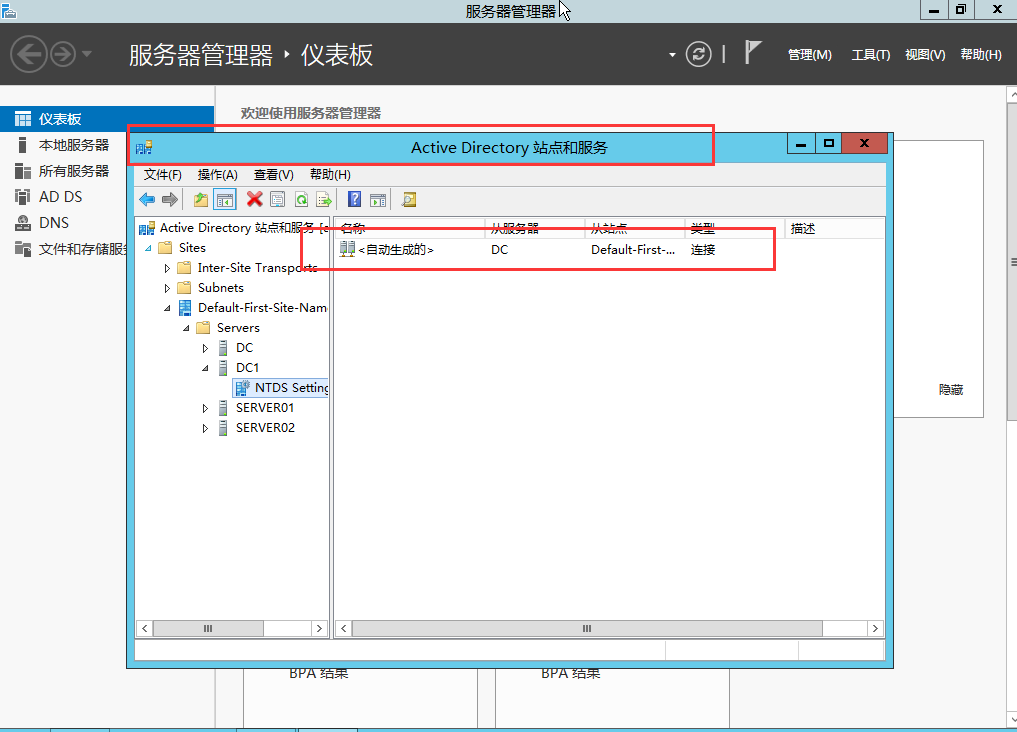The width and height of the screenshot is (1017, 732).
Task: Toggle Show/Hide Console Tree toolbar icon
Action: pos(225,200)
